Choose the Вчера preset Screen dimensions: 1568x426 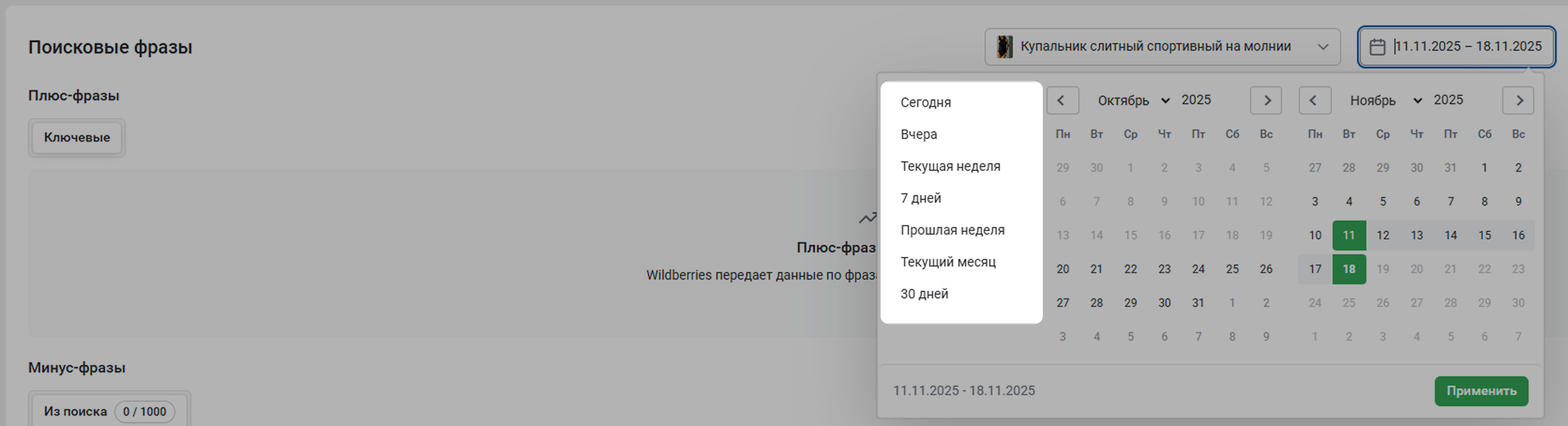coord(919,135)
